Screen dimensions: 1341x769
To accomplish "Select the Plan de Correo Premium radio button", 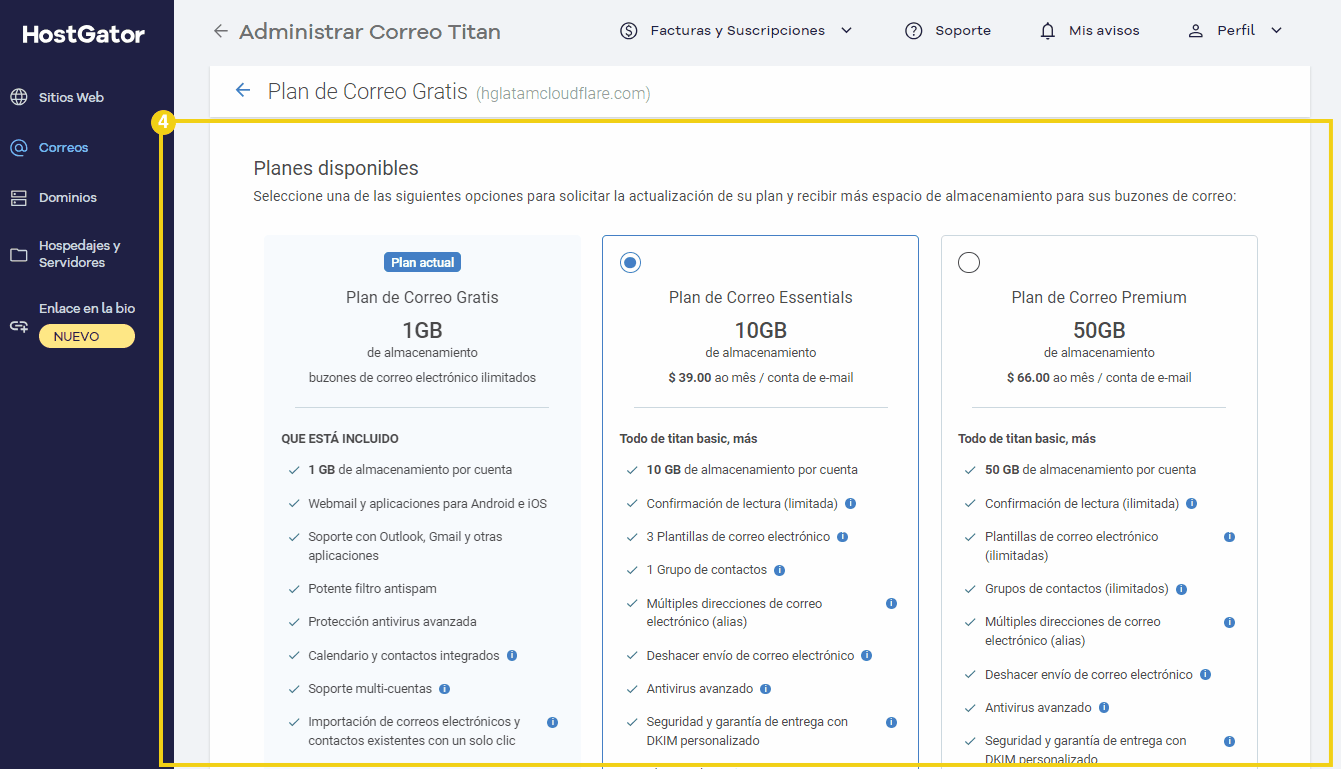I will (969, 262).
